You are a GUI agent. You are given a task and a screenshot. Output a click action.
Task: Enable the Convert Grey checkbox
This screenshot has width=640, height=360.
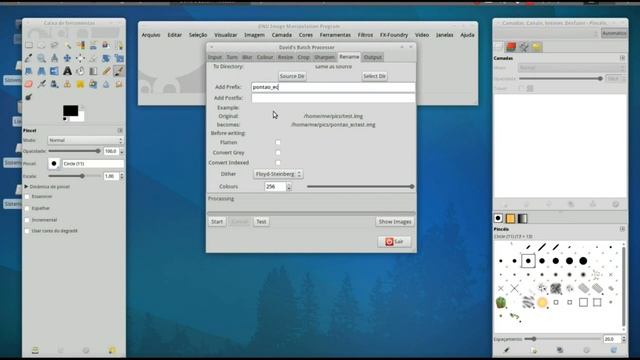tap(278, 153)
